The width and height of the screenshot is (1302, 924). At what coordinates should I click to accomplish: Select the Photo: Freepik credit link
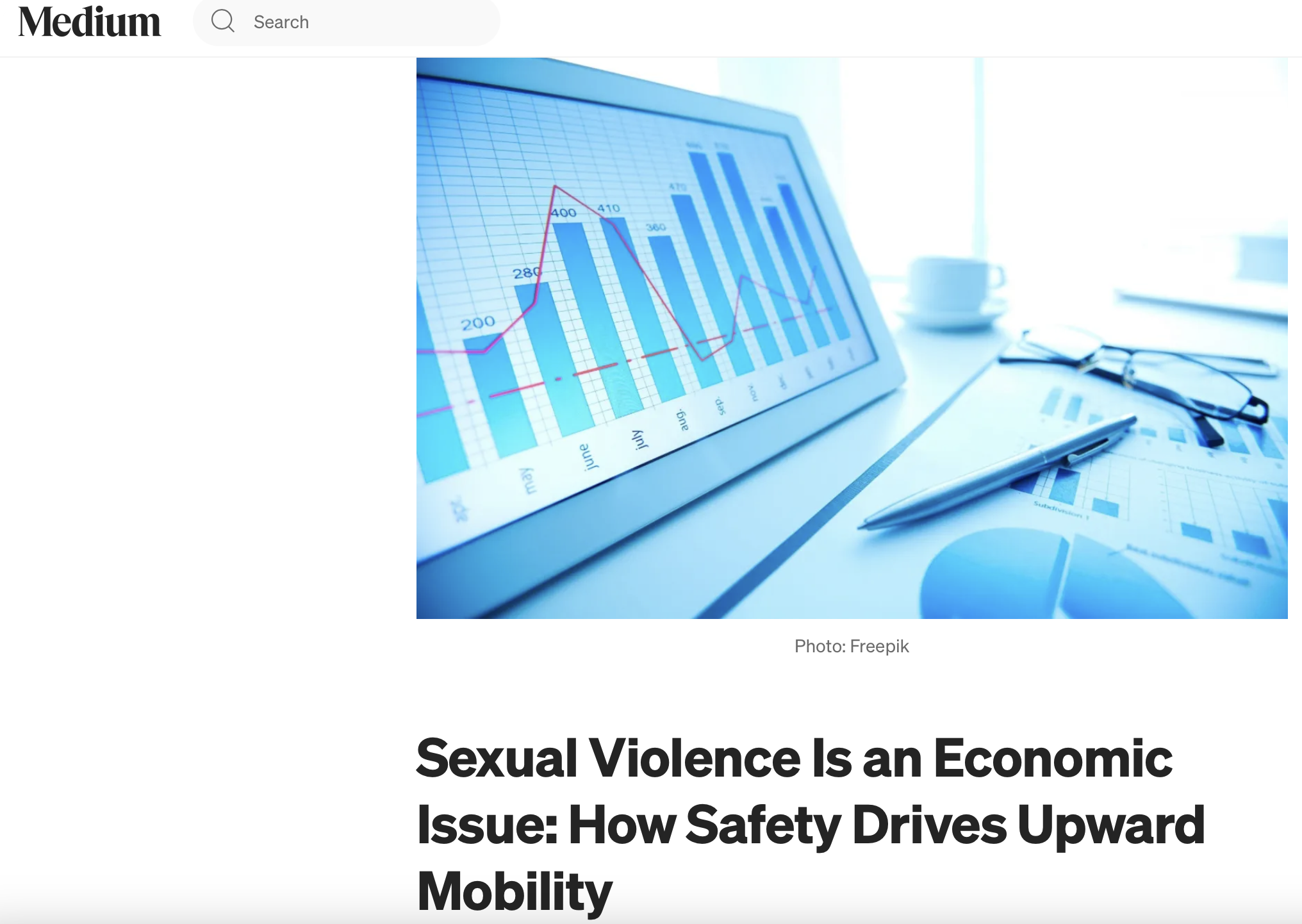click(851, 646)
